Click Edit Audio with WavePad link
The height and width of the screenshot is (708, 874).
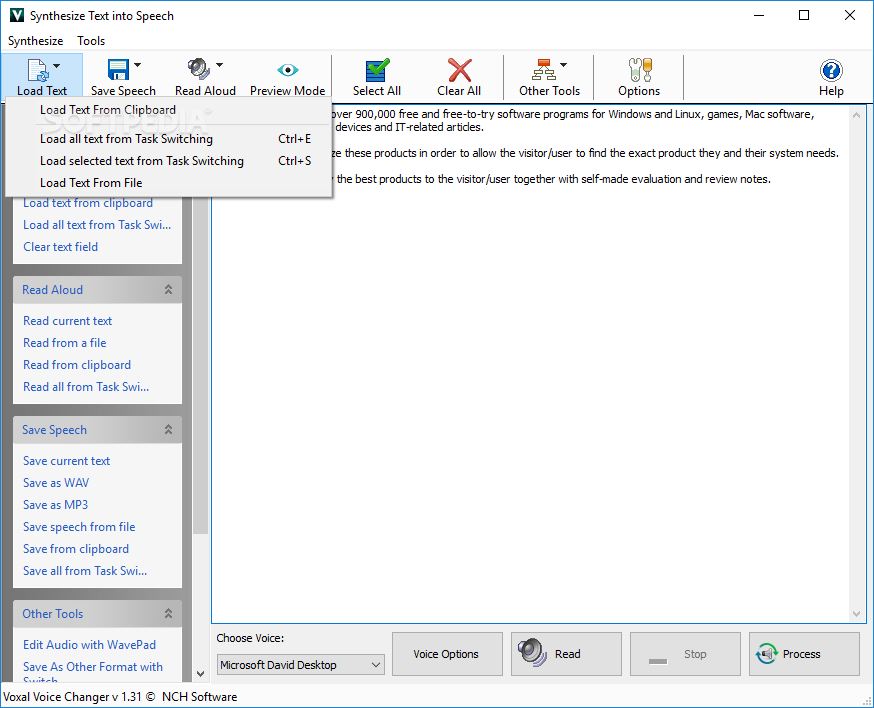coord(89,644)
